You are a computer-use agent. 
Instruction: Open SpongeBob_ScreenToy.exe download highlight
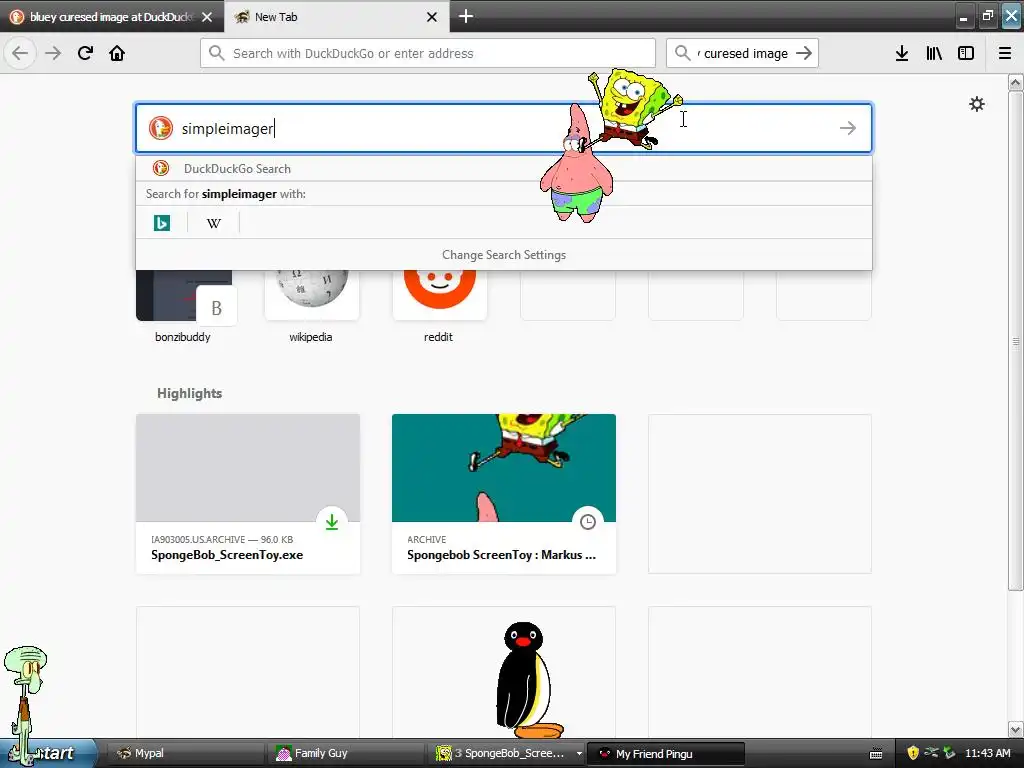coord(248,494)
